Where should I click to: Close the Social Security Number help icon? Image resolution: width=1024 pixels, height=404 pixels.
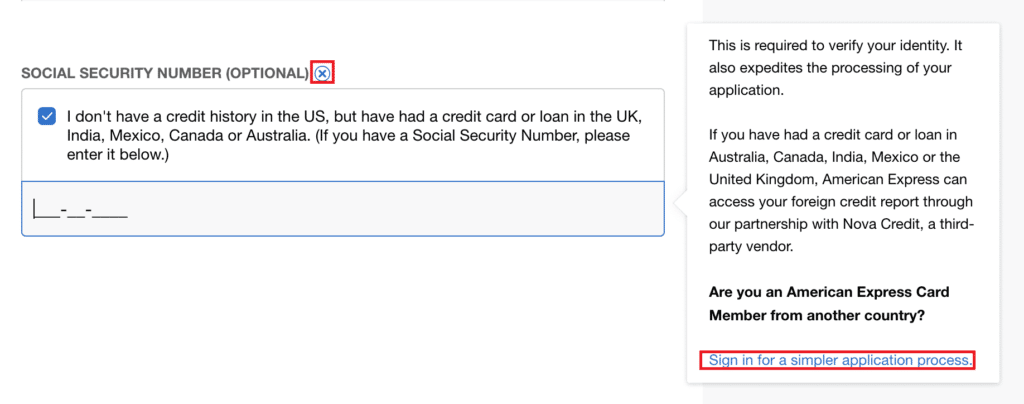pyautogui.click(x=322, y=74)
